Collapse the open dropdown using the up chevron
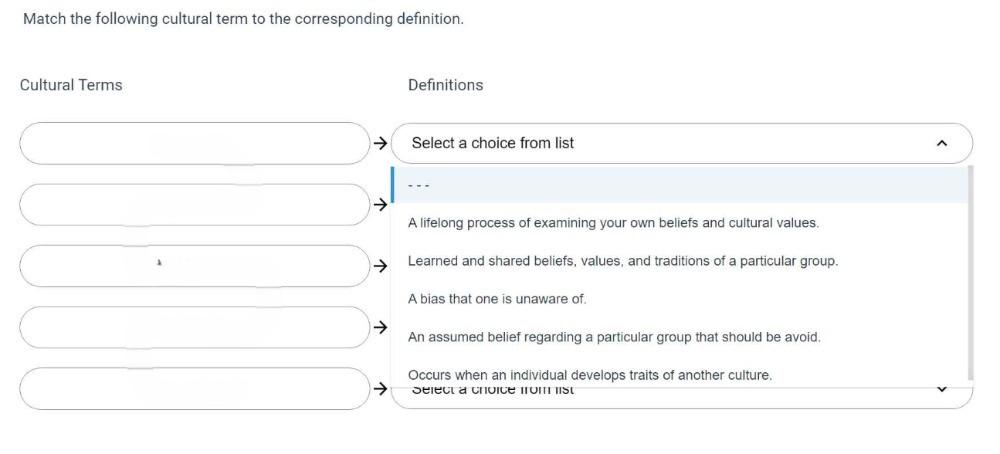The width and height of the screenshot is (1000, 454). tap(941, 143)
